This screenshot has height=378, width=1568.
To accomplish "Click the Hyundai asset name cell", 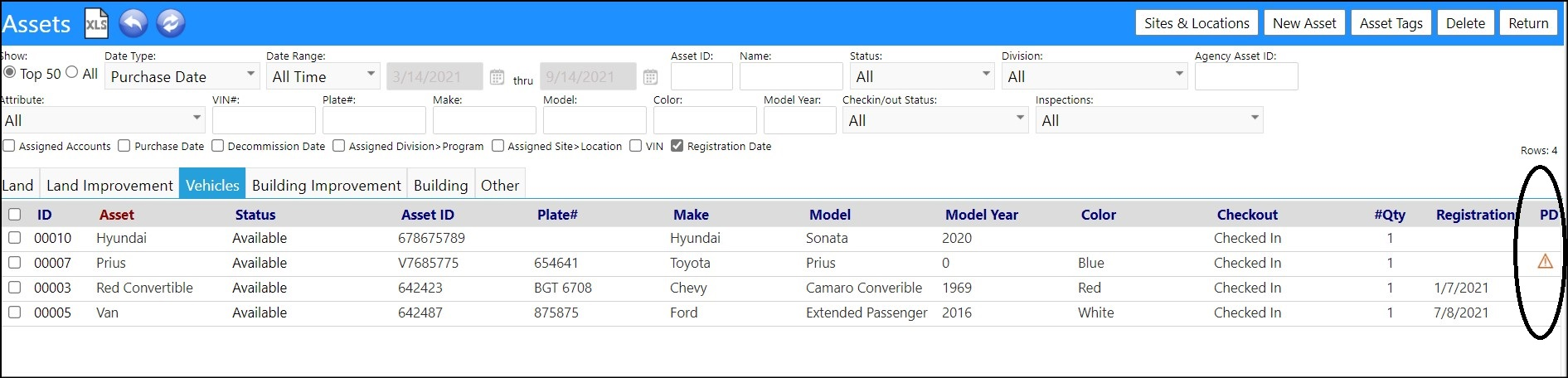I will click(121, 238).
